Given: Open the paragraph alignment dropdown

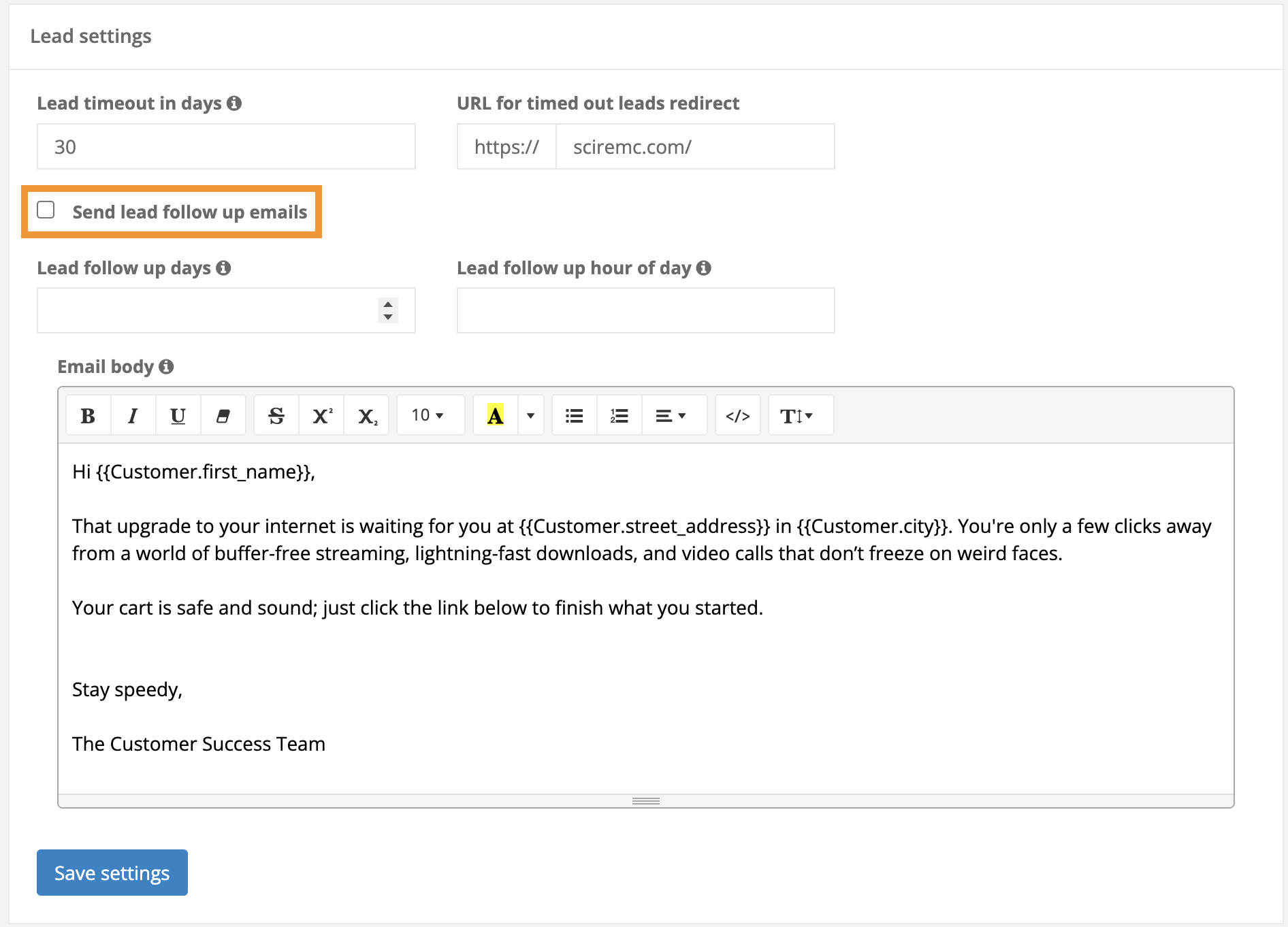Looking at the screenshot, I should [673, 414].
